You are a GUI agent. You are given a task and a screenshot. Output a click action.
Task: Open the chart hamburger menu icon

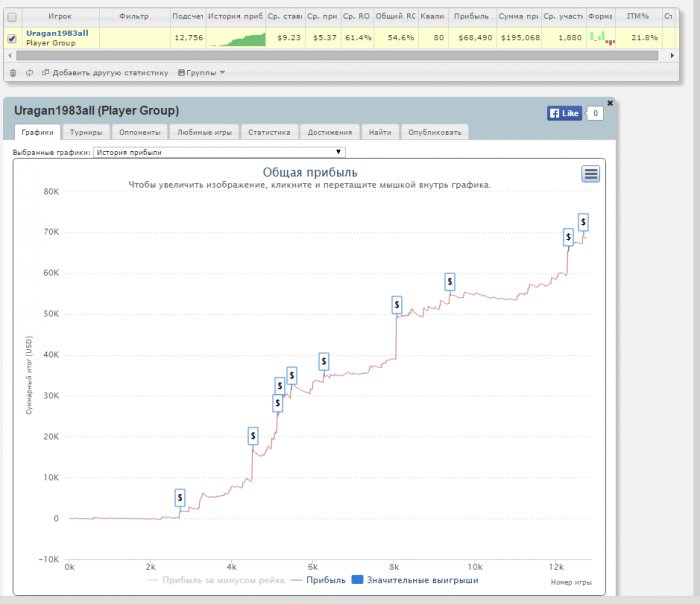click(591, 174)
